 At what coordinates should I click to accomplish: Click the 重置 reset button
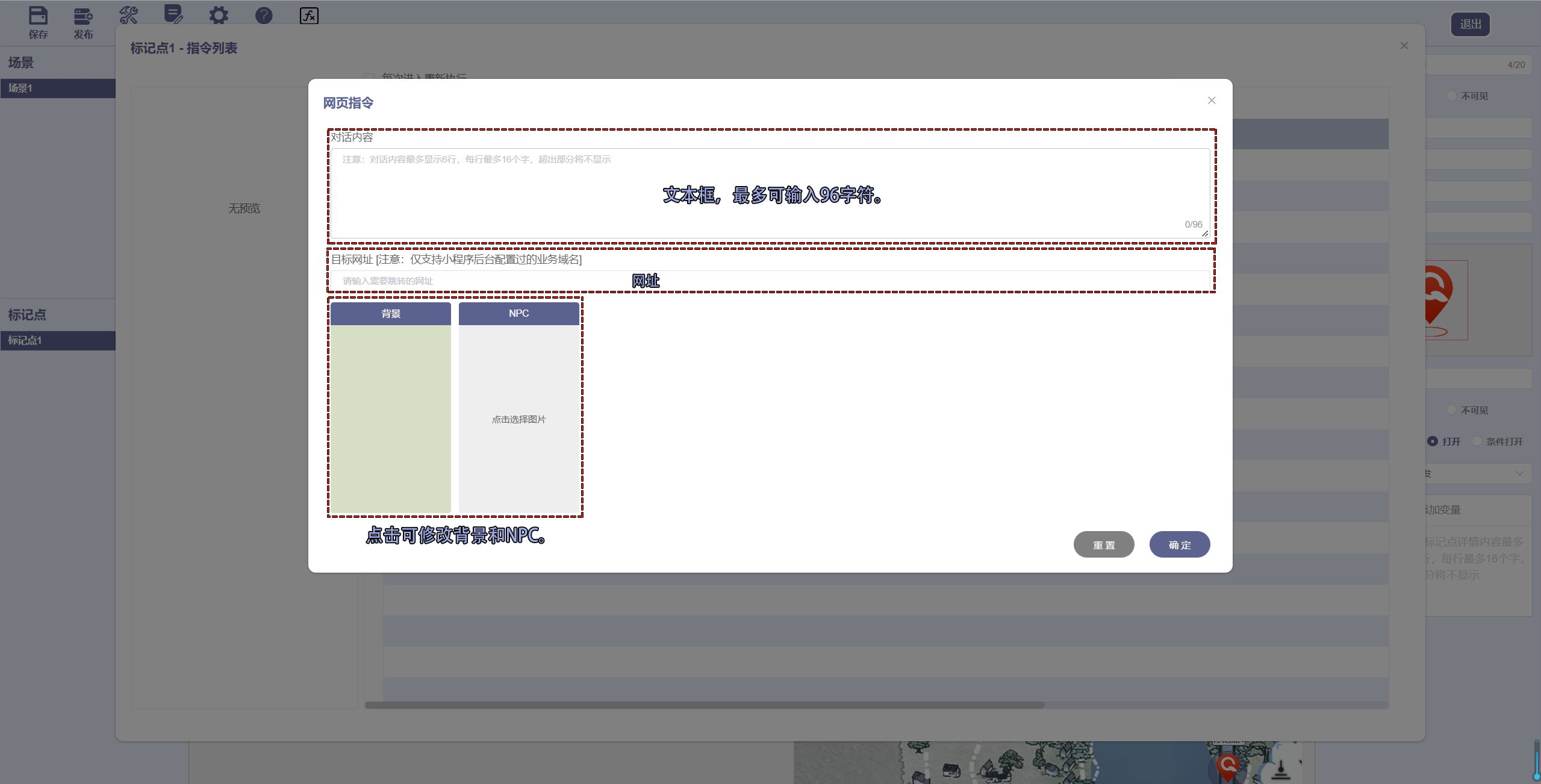coord(1103,545)
